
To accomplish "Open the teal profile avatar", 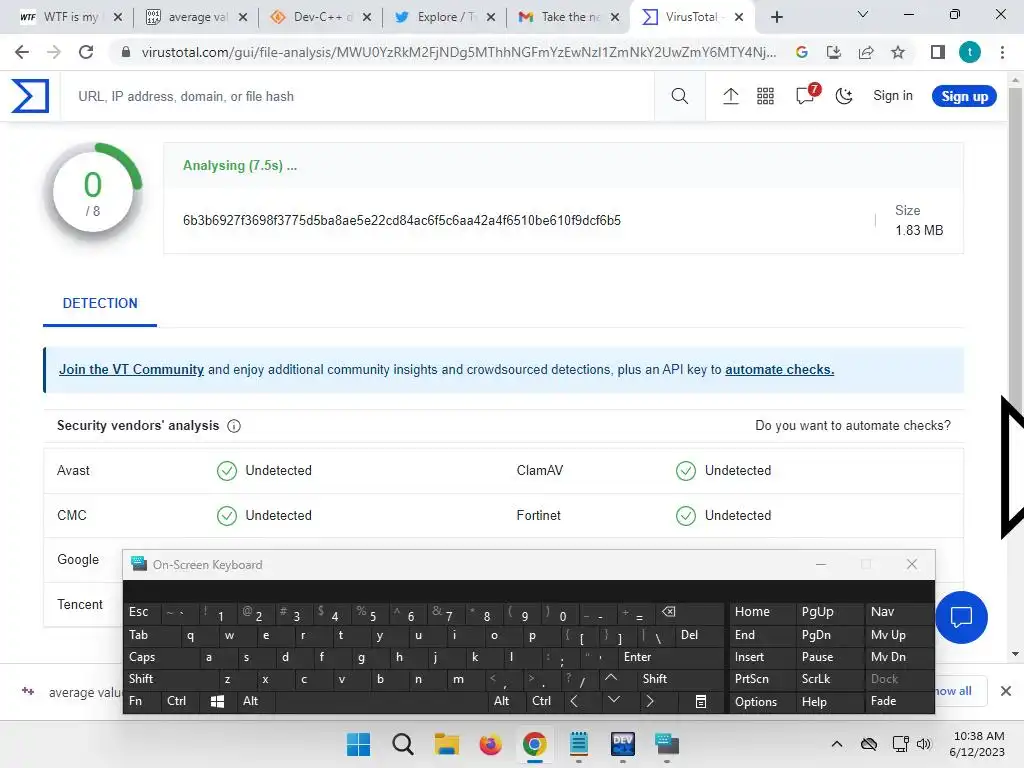I will [970, 52].
